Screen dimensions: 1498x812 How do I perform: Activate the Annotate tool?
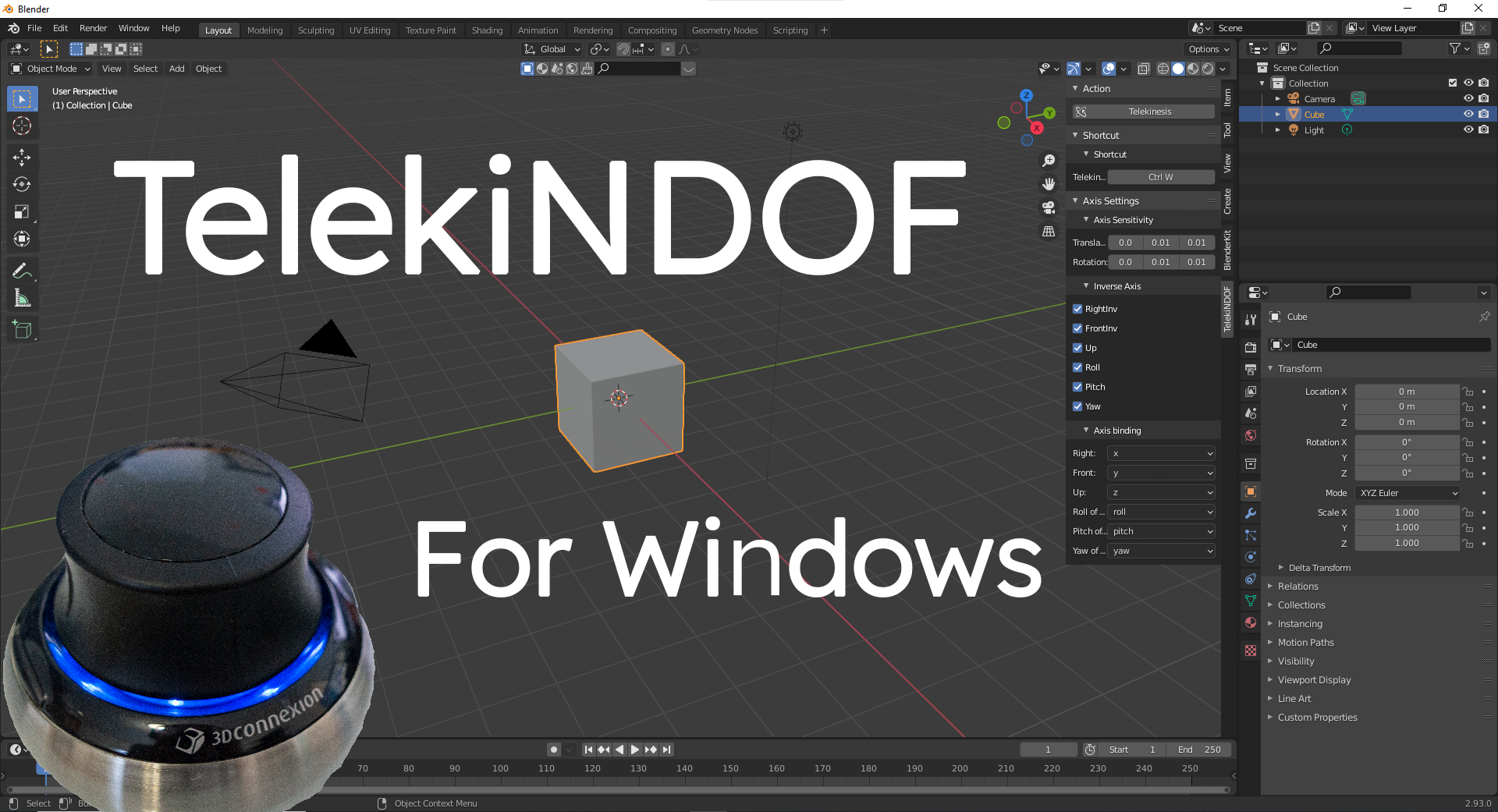[22, 270]
